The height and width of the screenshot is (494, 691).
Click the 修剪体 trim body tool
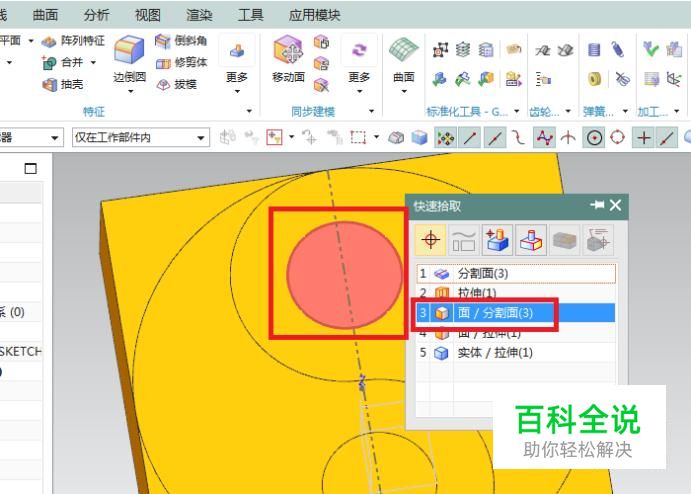[x=181, y=63]
